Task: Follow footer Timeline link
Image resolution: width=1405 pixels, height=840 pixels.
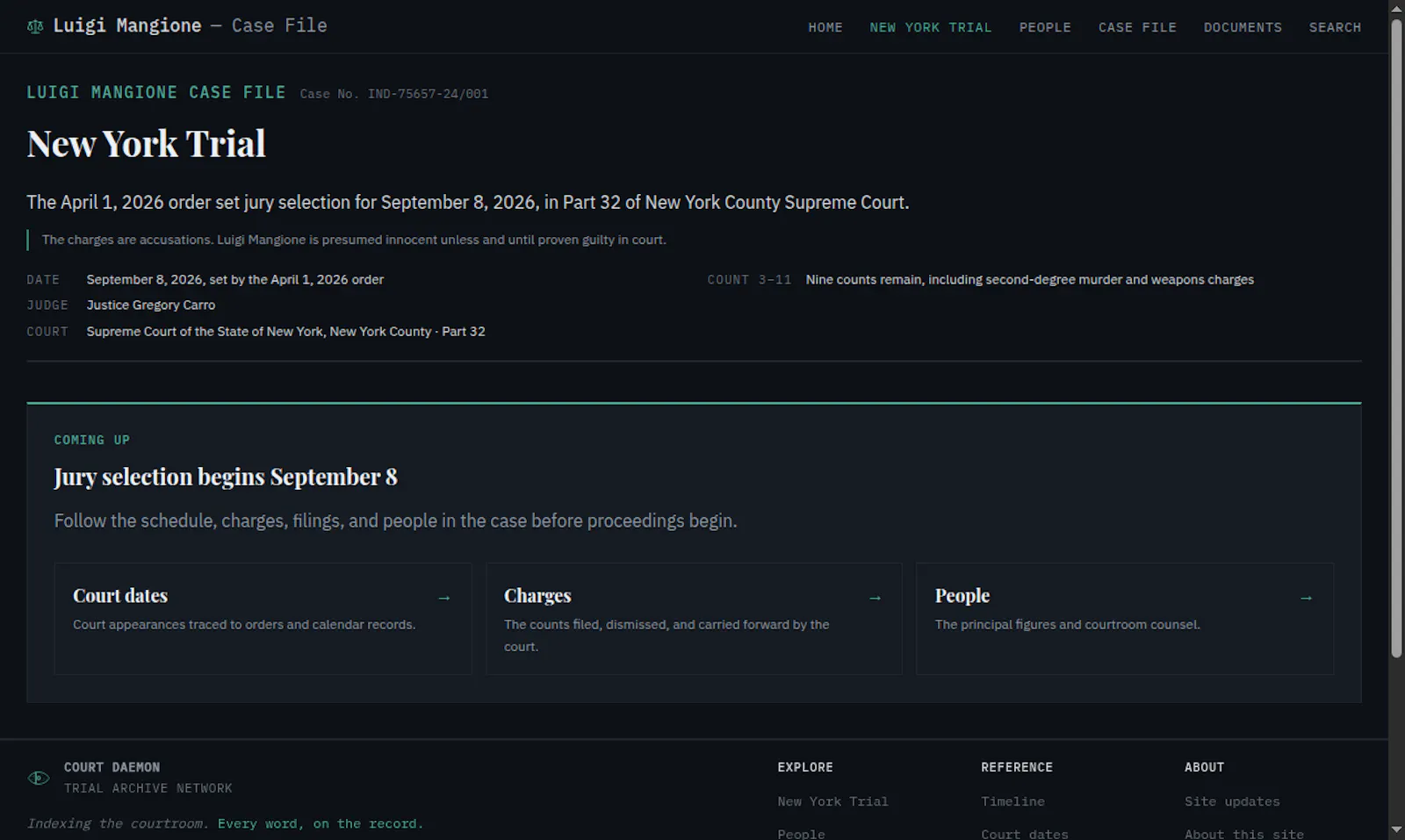Action: tap(1012, 801)
